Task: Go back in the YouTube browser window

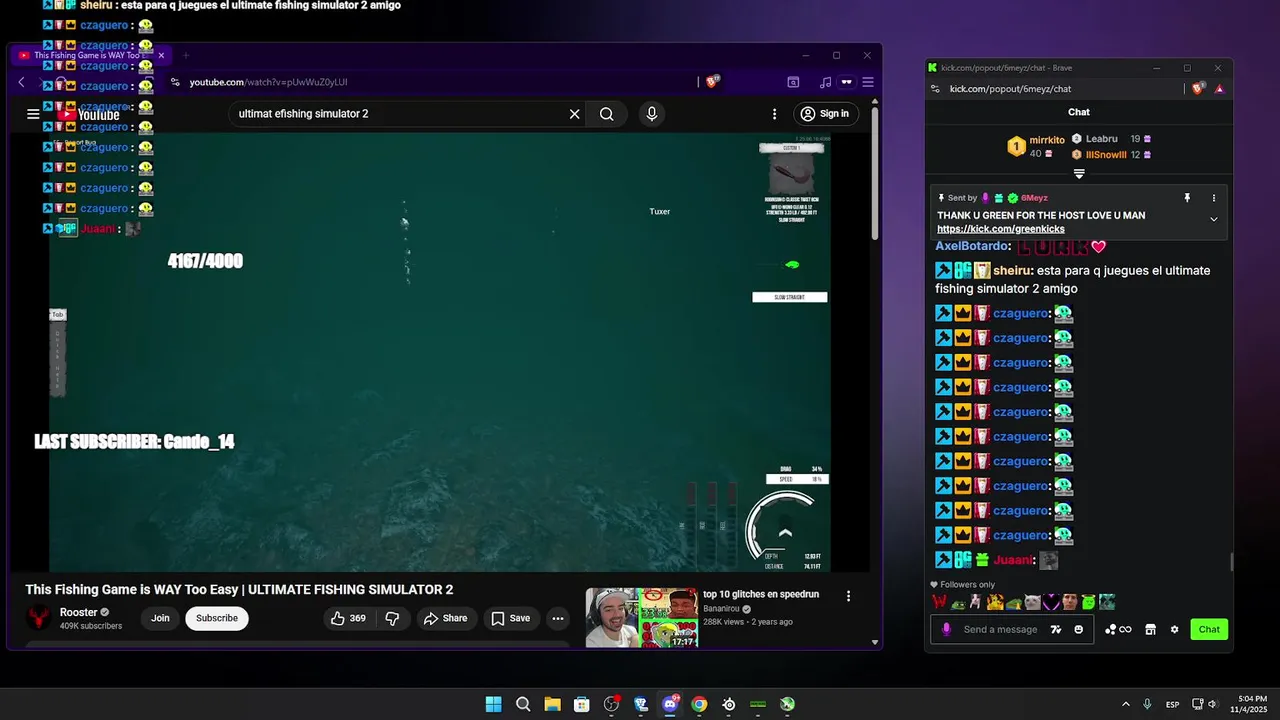Action: [22, 82]
